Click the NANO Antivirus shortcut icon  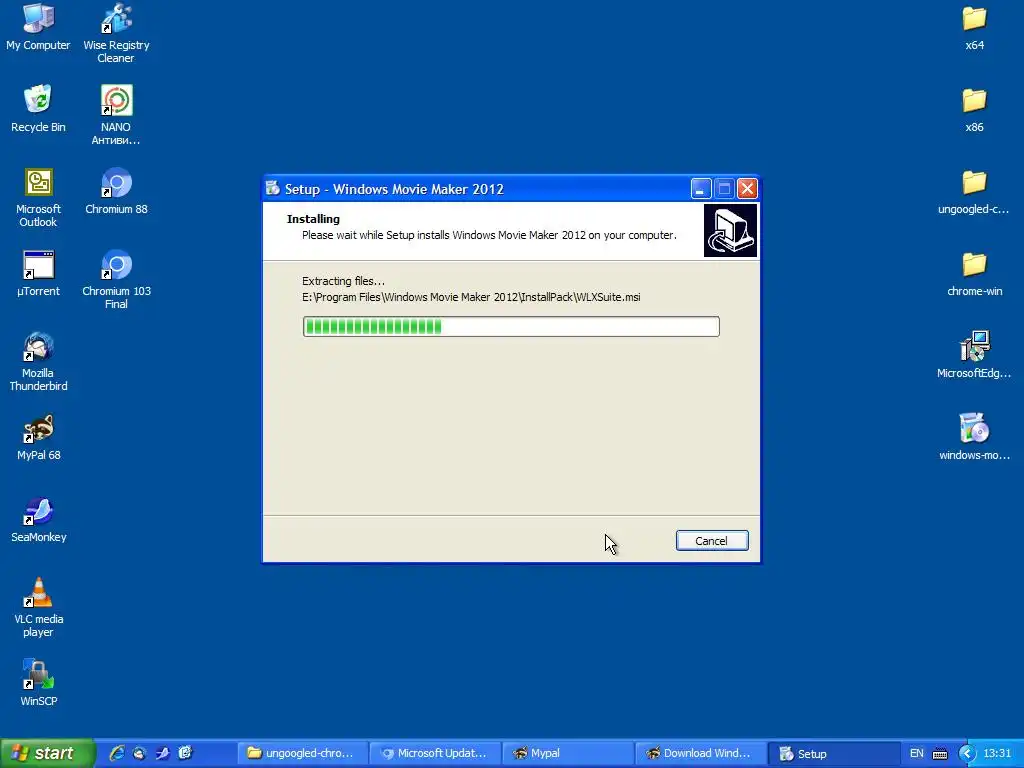point(116,100)
